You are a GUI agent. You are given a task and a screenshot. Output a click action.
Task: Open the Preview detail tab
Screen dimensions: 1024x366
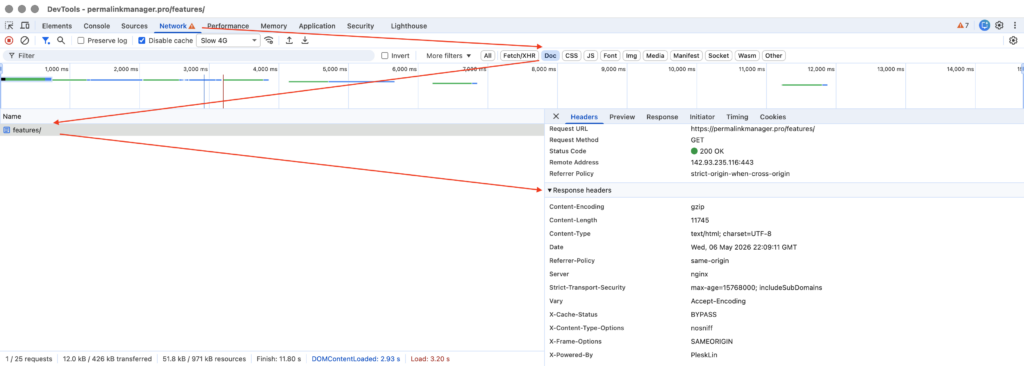(622, 117)
